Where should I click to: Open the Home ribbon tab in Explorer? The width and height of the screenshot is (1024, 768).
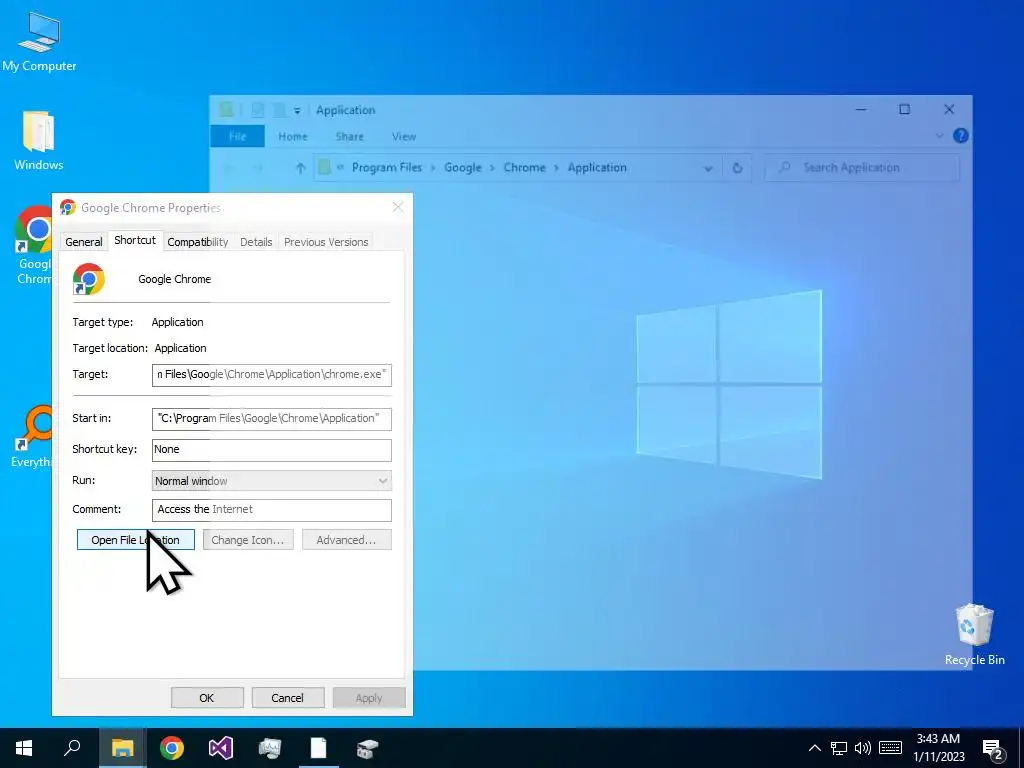pos(293,136)
